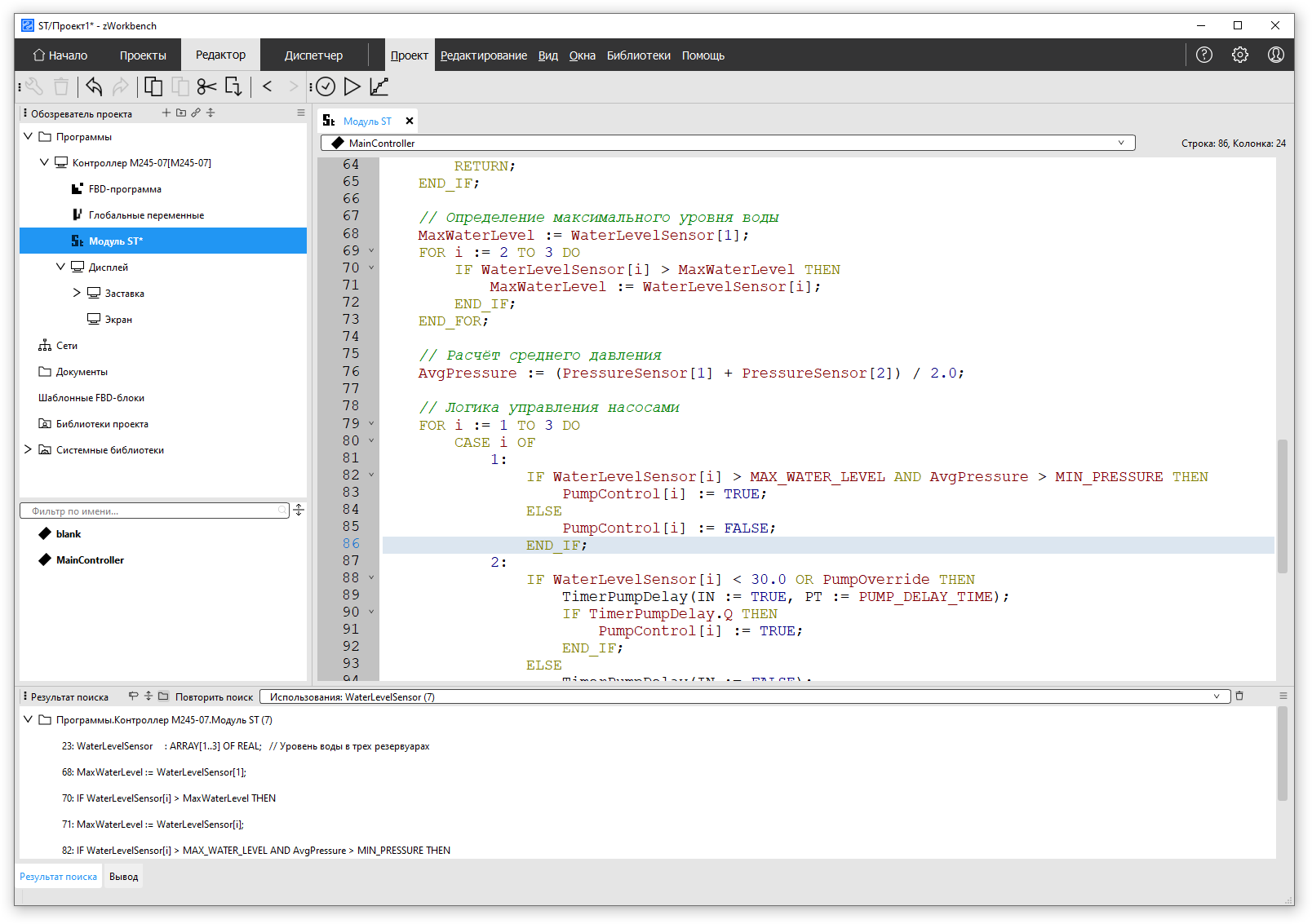Click the expand-all arrows in project explorer header

[211, 113]
